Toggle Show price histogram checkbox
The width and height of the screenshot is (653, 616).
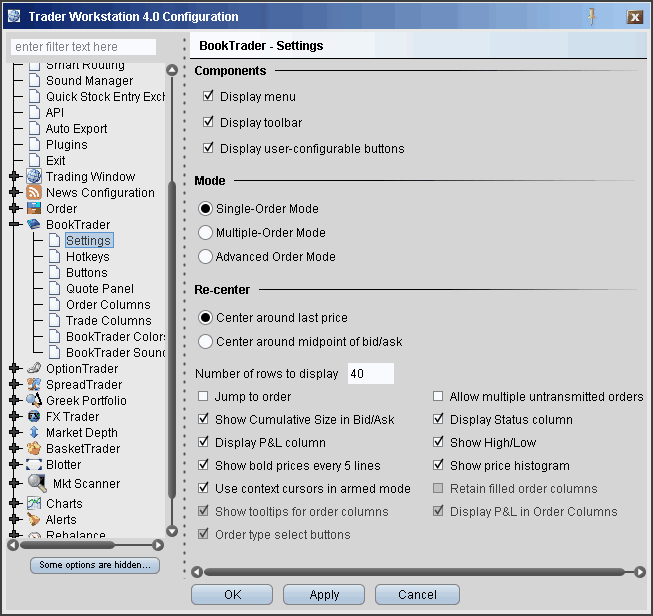(438, 465)
